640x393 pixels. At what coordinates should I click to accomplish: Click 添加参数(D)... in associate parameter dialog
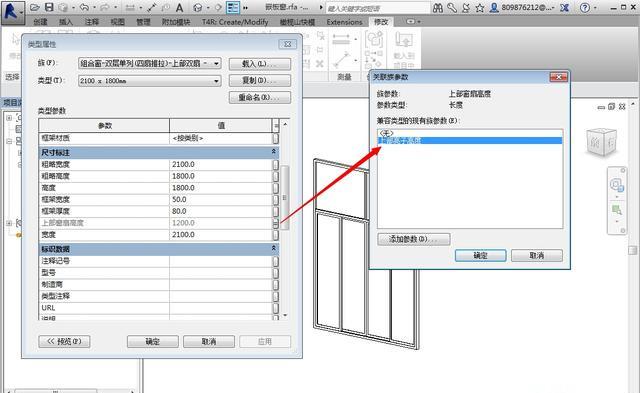414,239
